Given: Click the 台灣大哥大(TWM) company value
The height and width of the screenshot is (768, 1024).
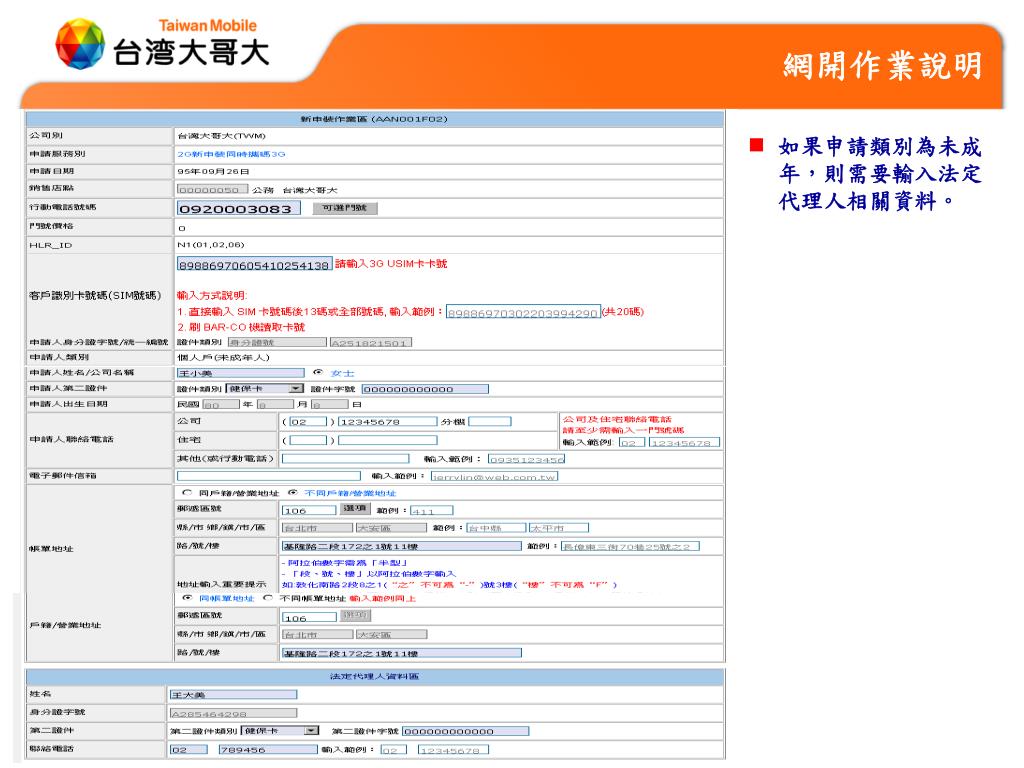Looking at the screenshot, I should point(221,136).
